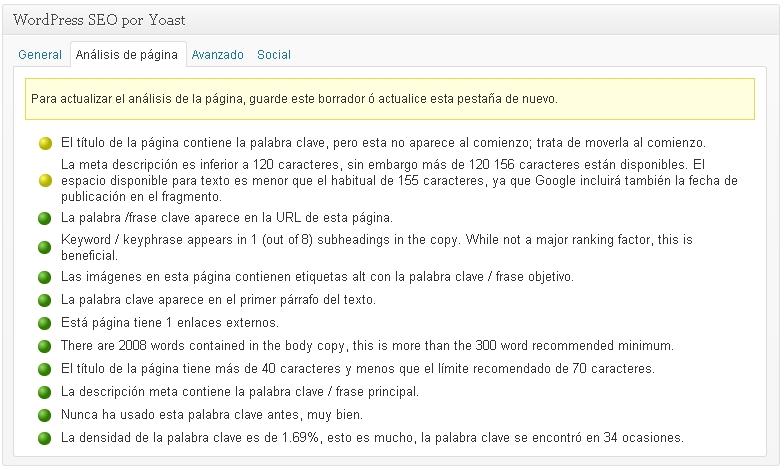Select text 'Nunca ha usado esta palabra clave antes'
Screen dimensions: 784x470
click(180, 415)
